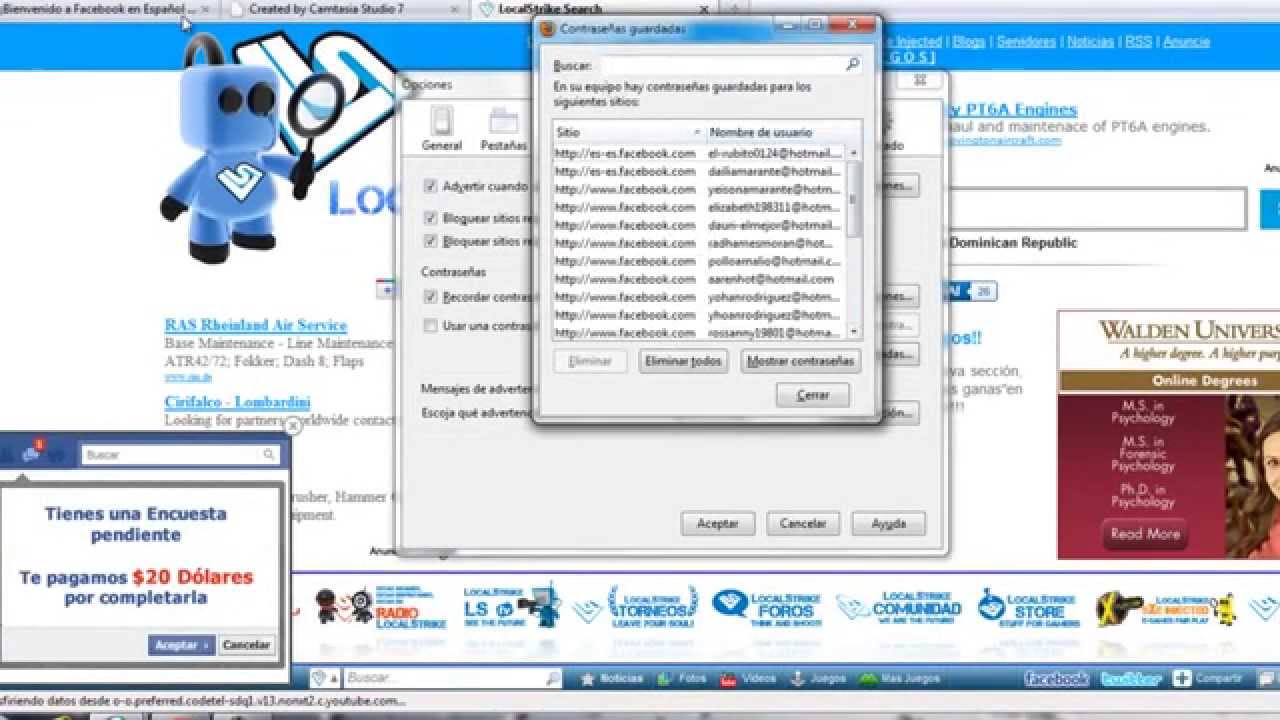The height and width of the screenshot is (720, 1280).
Task: Open the Cirifalco - Lombardini link
Action: (x=238, y=402)
